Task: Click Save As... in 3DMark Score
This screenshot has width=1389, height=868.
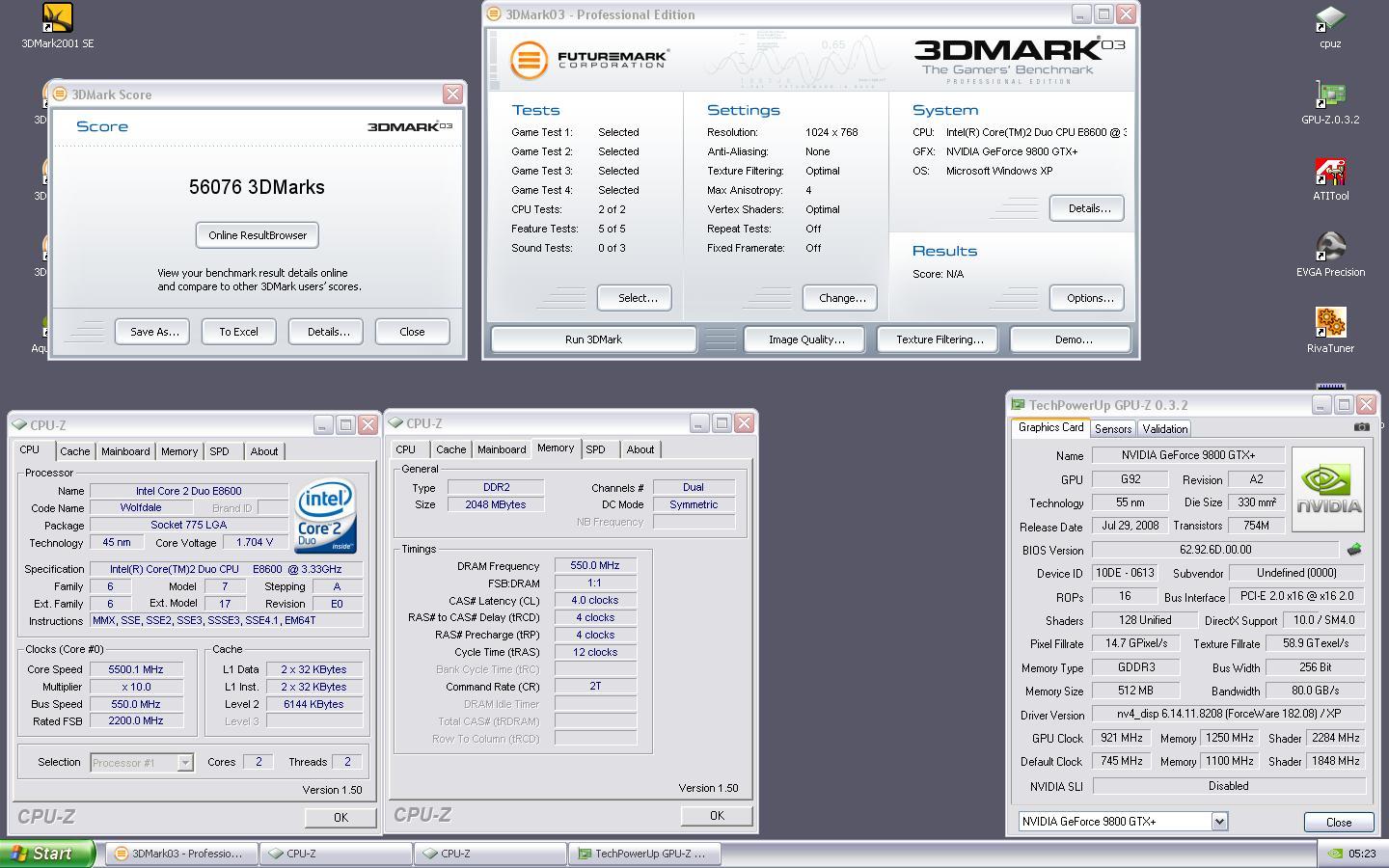Action: pos(154,332)
